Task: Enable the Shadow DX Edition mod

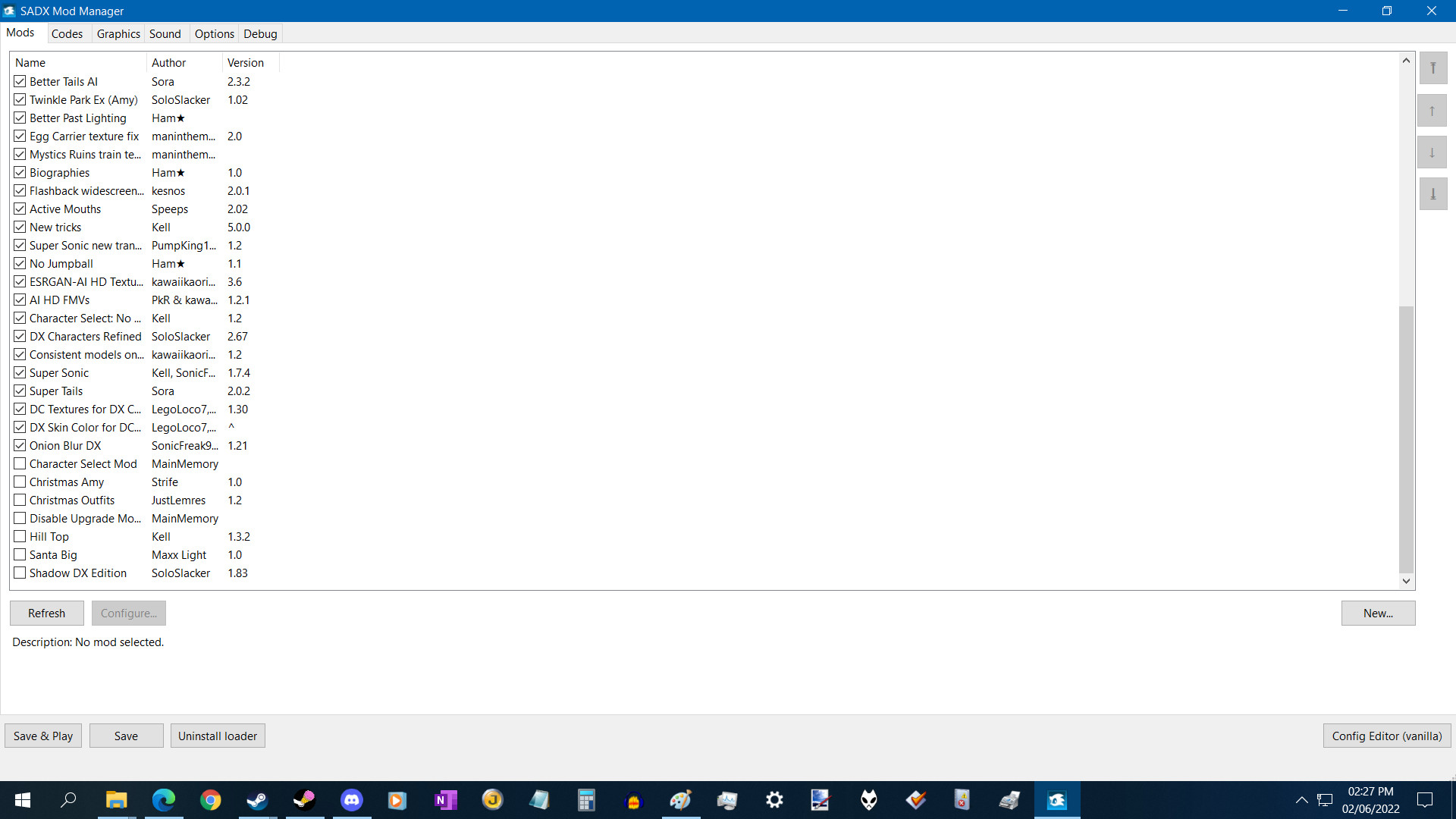Action: point(20,573)
